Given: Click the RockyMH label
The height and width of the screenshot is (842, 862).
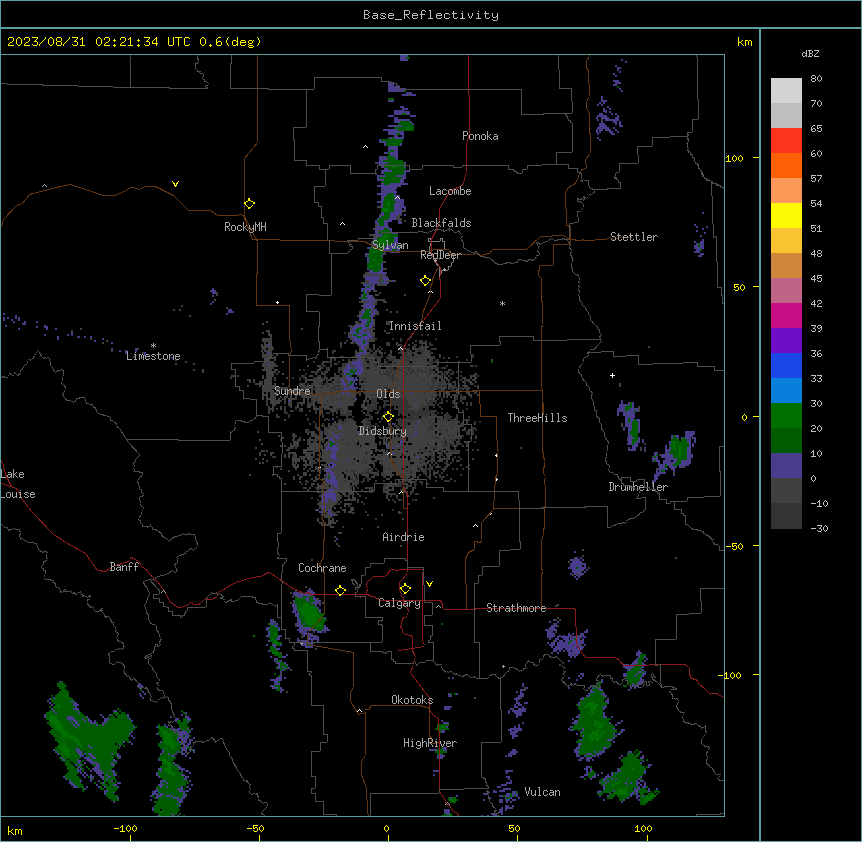Looking at the screenshot, I should 245,227.
